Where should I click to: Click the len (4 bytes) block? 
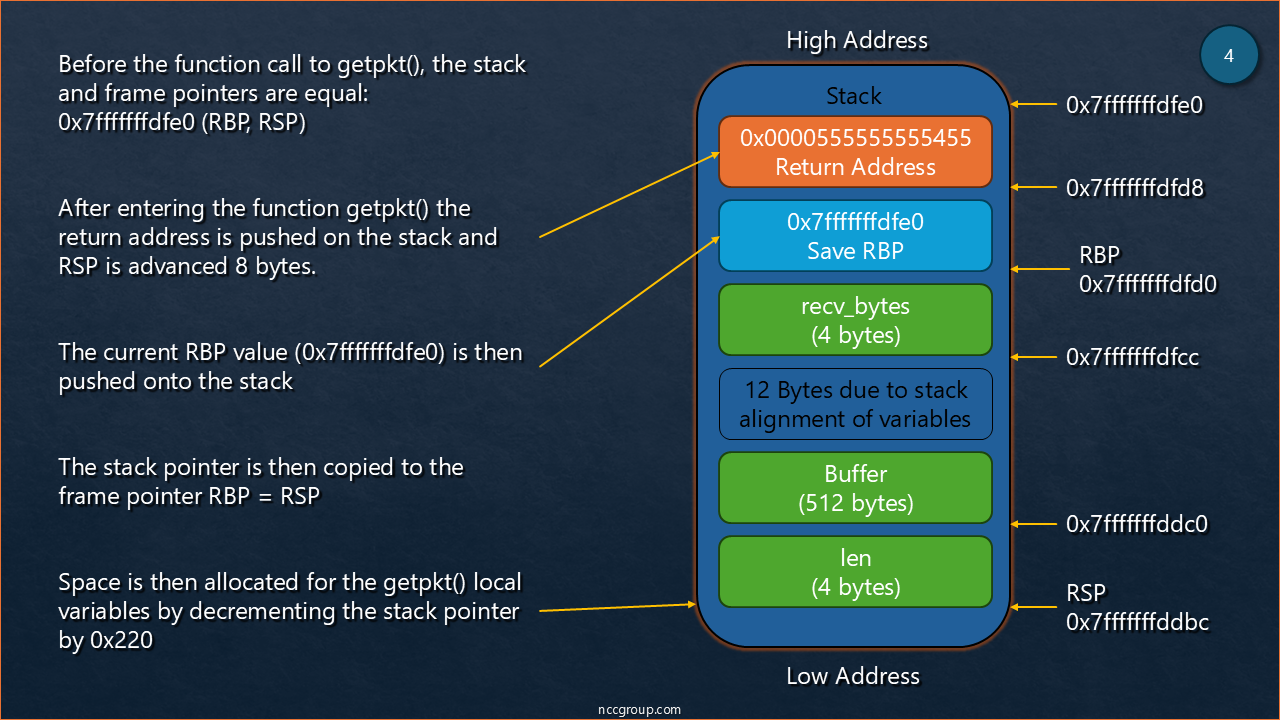tap(855, 572)
